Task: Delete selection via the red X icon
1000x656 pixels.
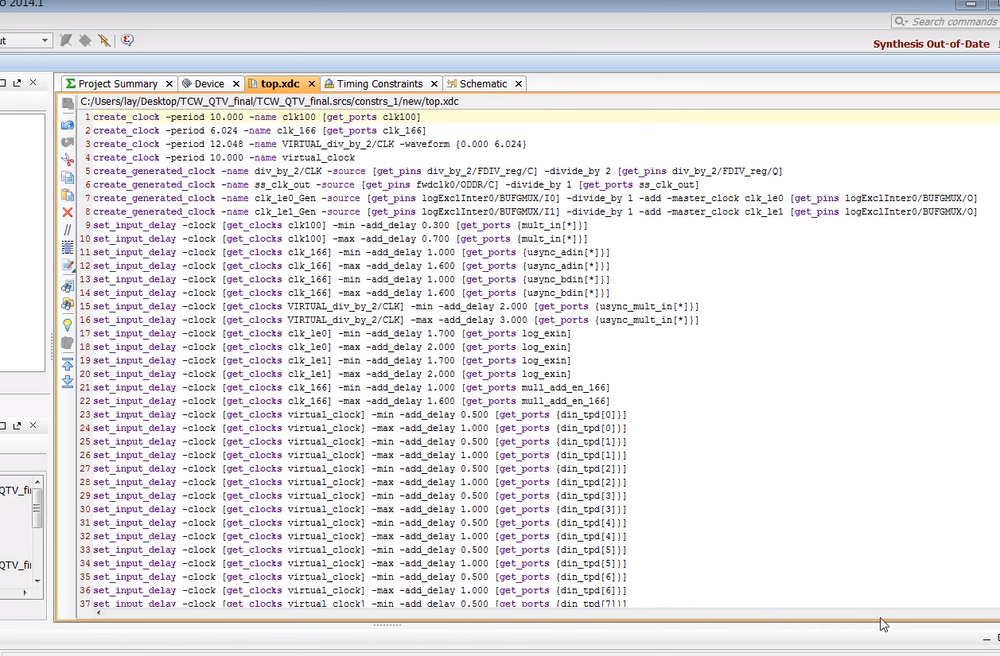Action: tap(67, 212)
